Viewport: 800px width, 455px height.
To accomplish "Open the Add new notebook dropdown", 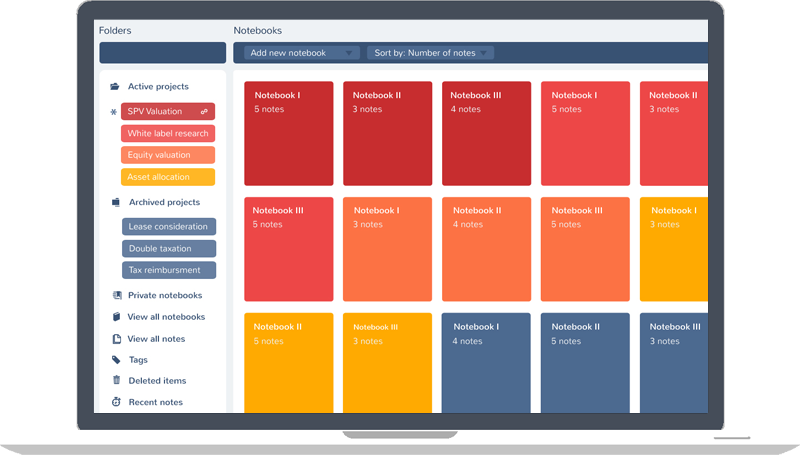I will pos(301,53).
